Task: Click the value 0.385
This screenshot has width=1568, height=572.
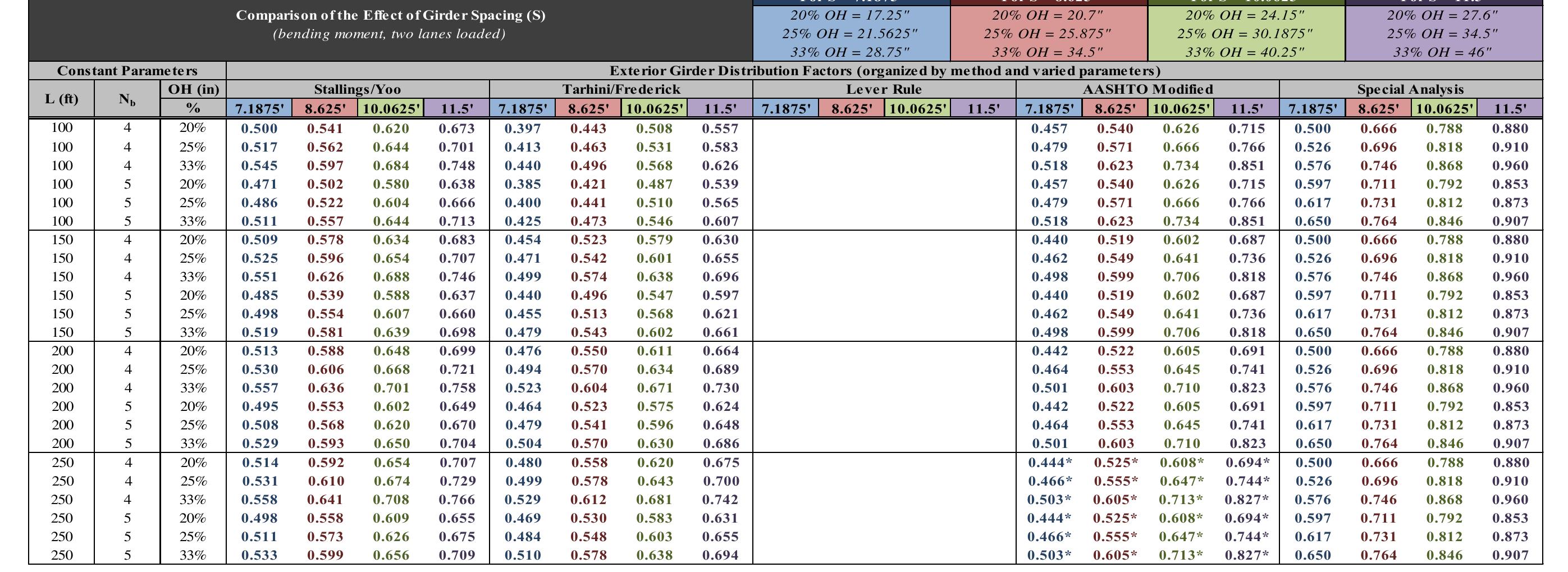Action: 522,184
